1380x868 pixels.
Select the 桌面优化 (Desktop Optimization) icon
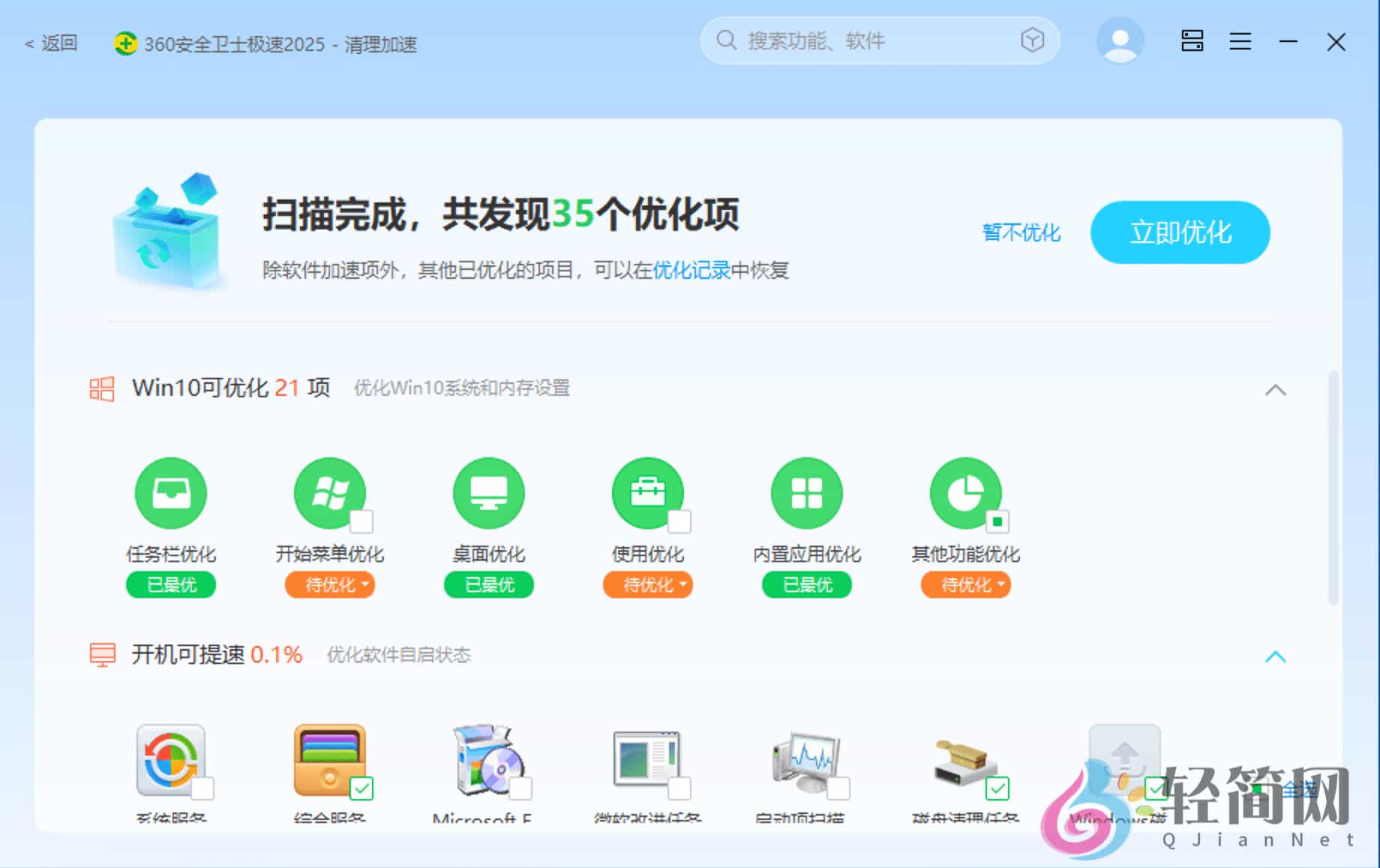click(x=488, y=493)
